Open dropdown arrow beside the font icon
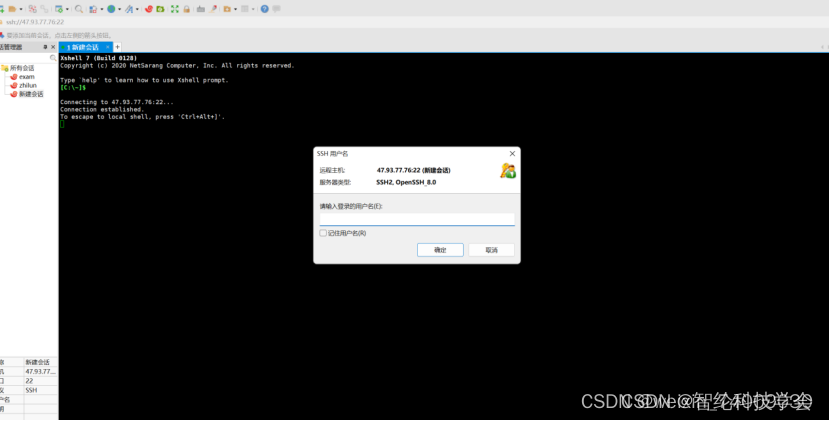Viewport: 829px width, 421px height. point(137,9)
